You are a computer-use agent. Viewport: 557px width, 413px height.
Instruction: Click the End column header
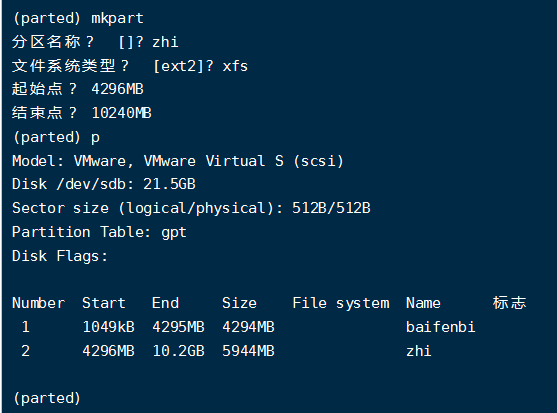coord(165,303)
